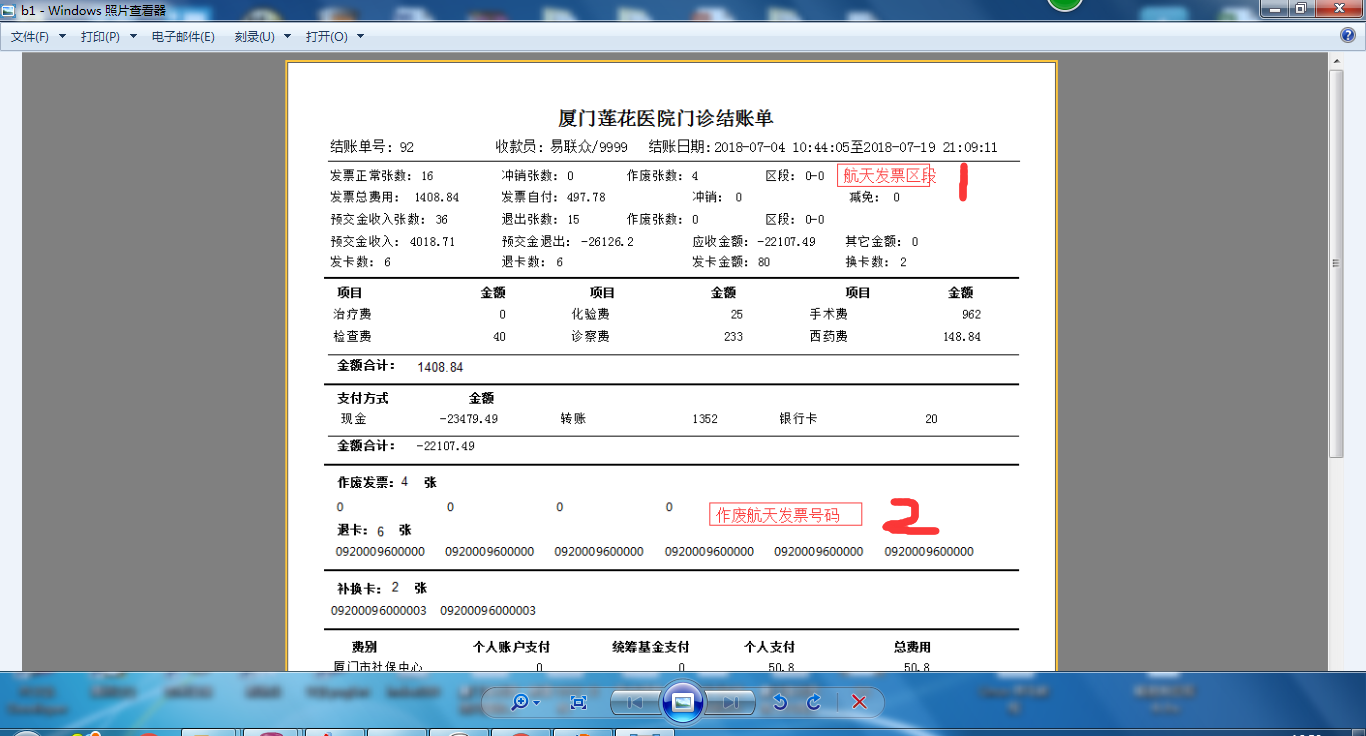Screen dimensions: 1366x736
Task: Click the 手术费 label
Action: pos(829,314)
